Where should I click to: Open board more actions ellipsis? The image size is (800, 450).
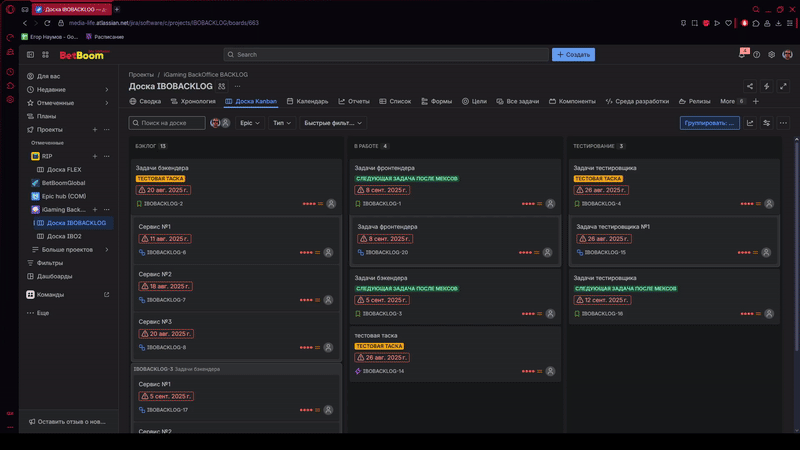783,123
